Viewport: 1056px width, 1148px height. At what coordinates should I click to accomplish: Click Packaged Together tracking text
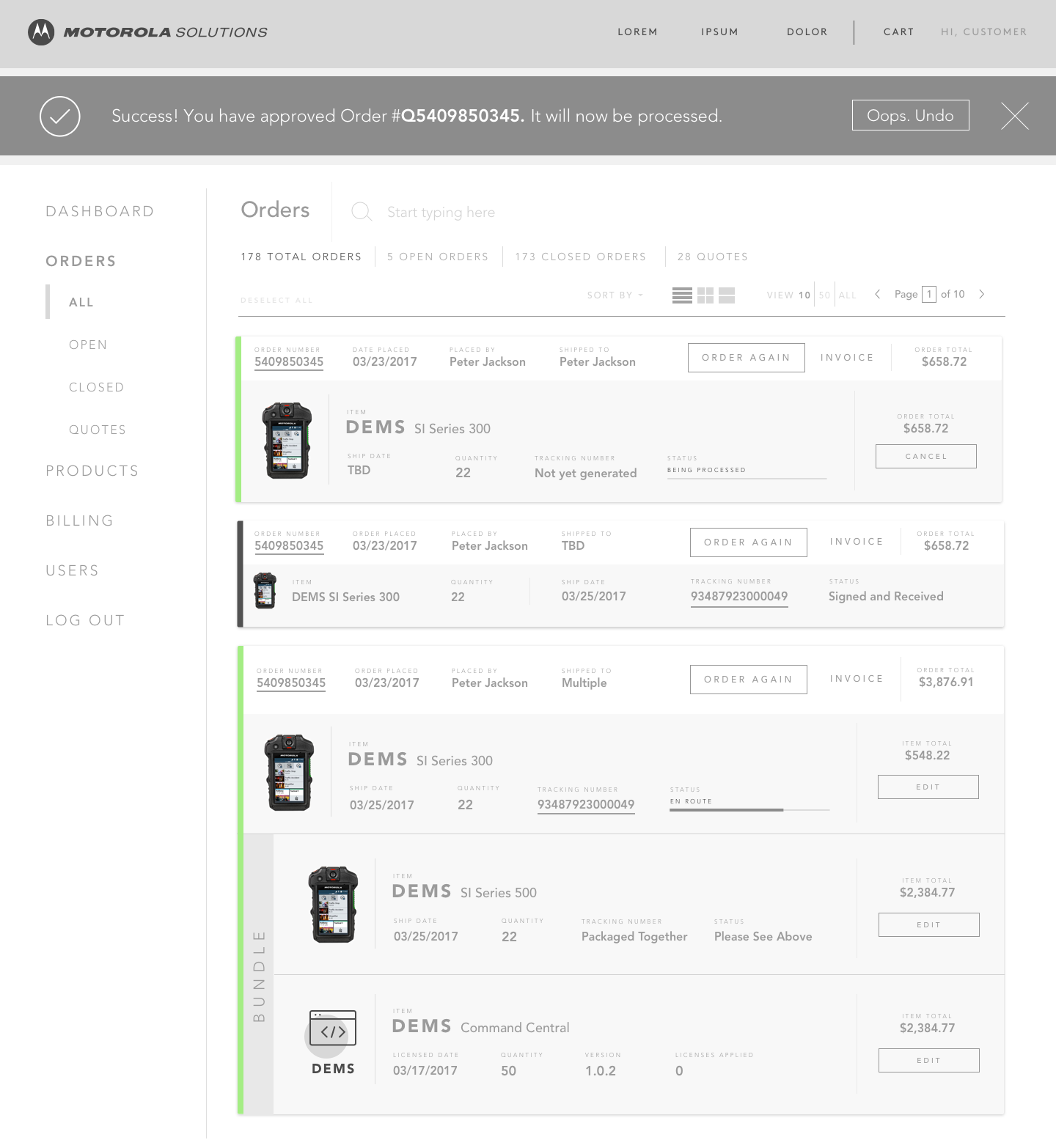coord(634,936)
